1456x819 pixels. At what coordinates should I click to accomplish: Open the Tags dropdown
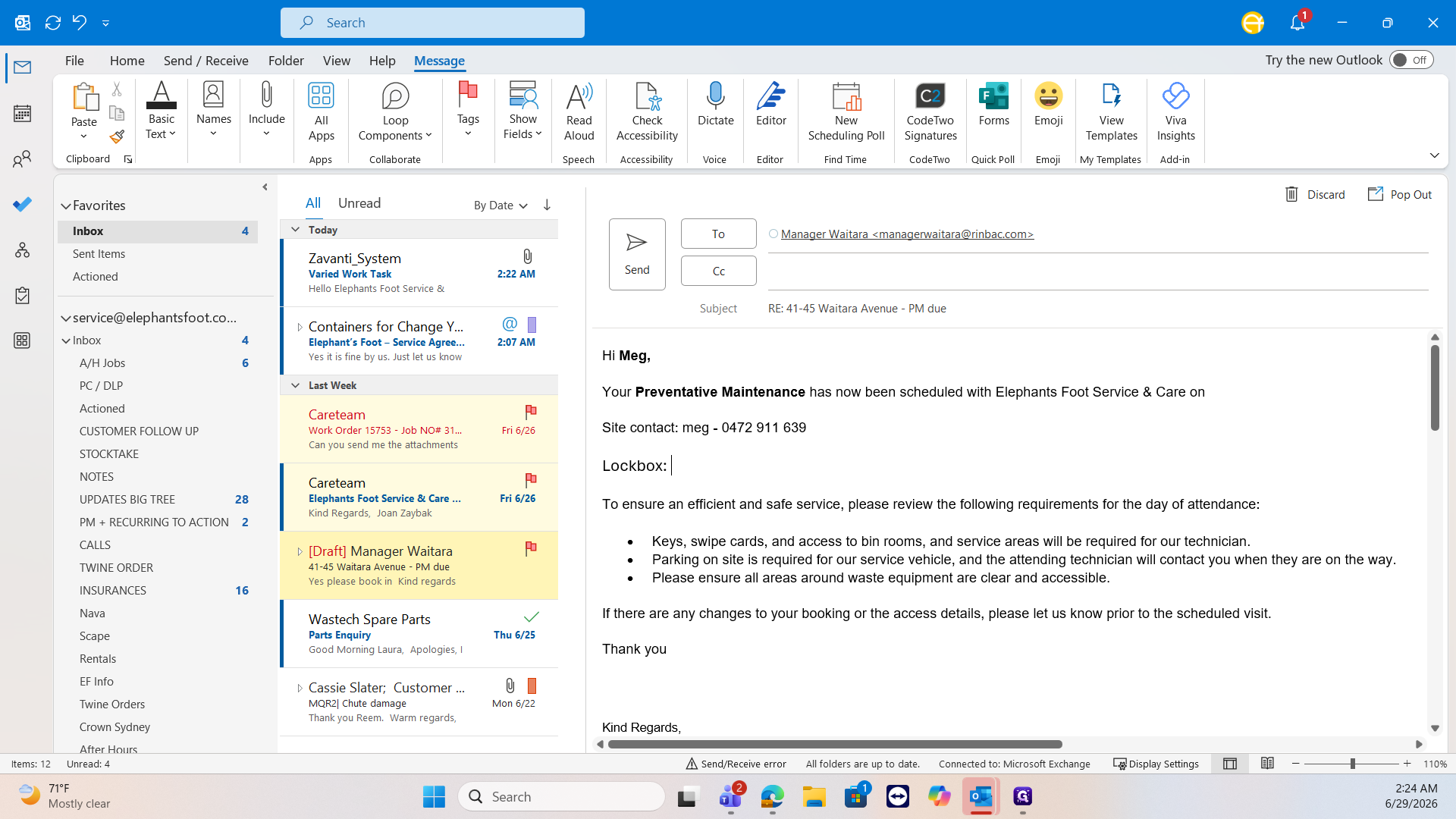point(468,111)
